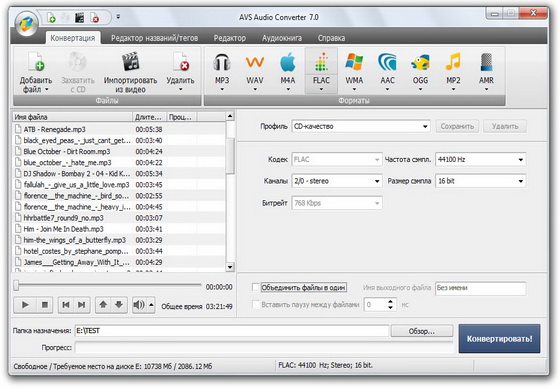
Task: Click quick-access import video icon in title bar
Action: (x=79, y=18)
